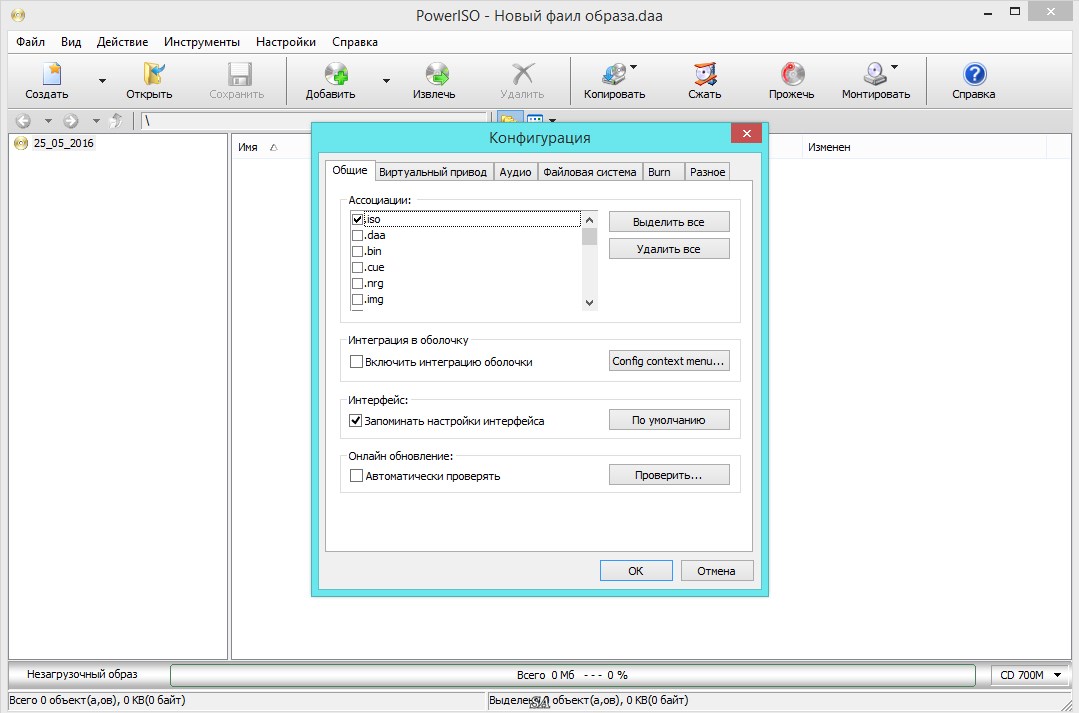Click the Выделить все button
The width and height of the screenshot is (1079, 713).
pyautogui.click(x=669, y=222)
